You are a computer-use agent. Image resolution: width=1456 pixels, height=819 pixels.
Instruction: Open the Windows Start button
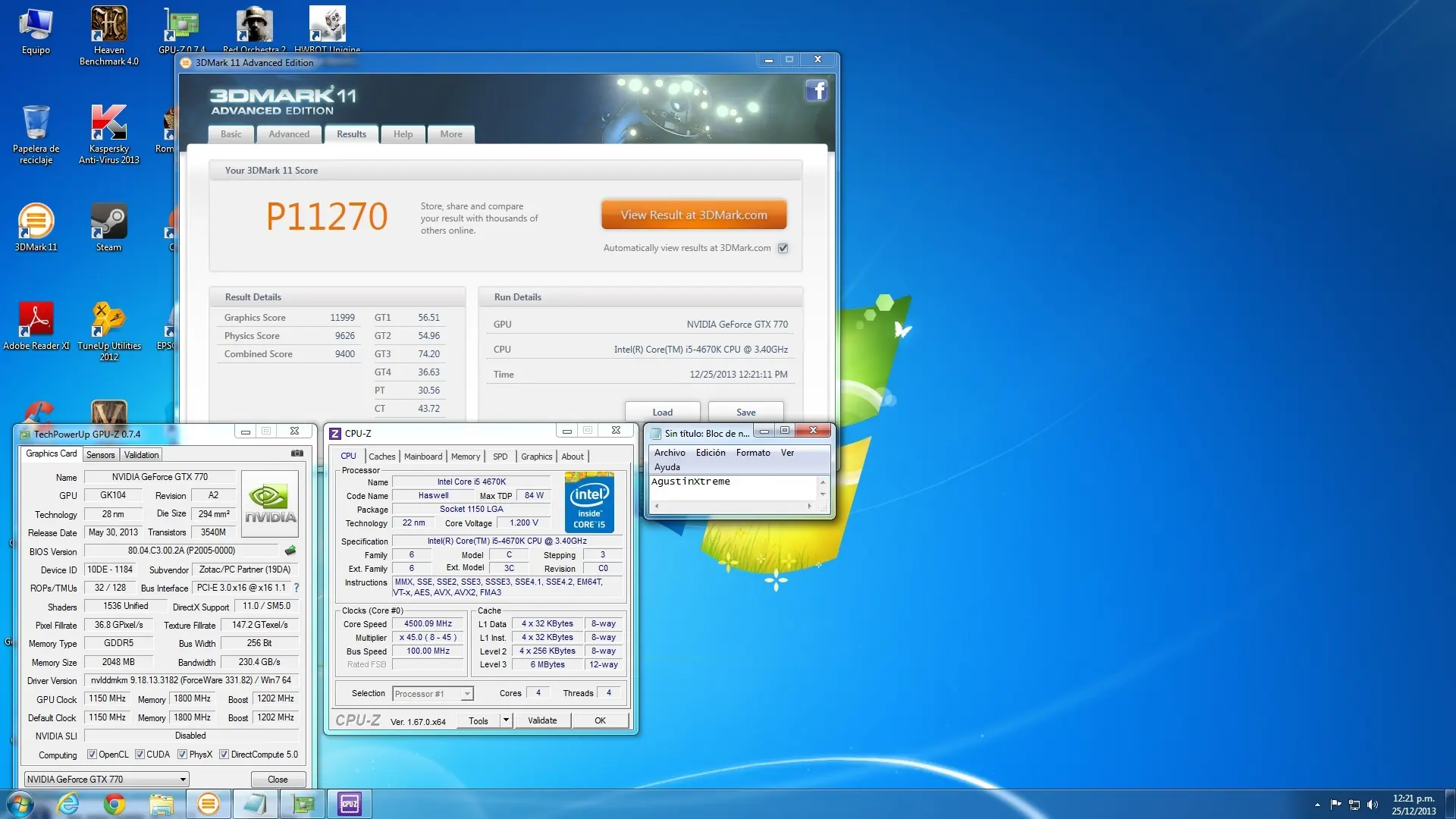coord(20,804)
